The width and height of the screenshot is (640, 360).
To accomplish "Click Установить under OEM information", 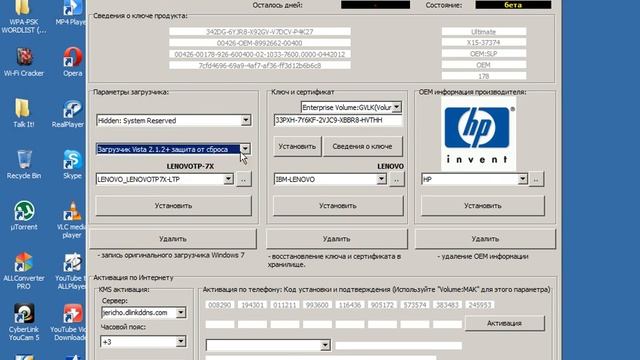I will (x=482, y=206).
